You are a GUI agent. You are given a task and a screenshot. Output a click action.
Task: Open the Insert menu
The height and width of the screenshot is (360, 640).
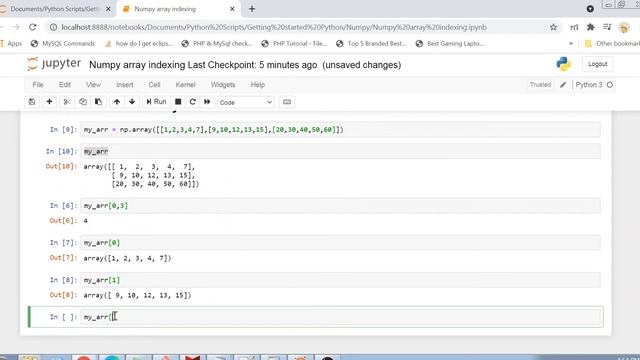124,84
